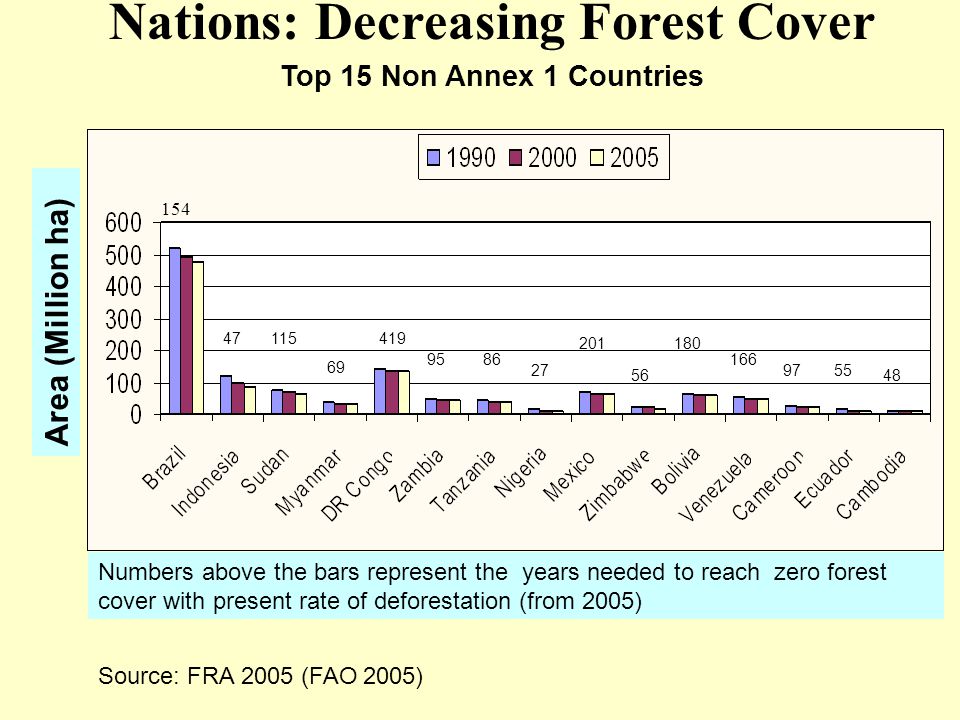
Task: Click the 500 y-axis tick label
Action: pyautogui.click(x=123, y=255)
